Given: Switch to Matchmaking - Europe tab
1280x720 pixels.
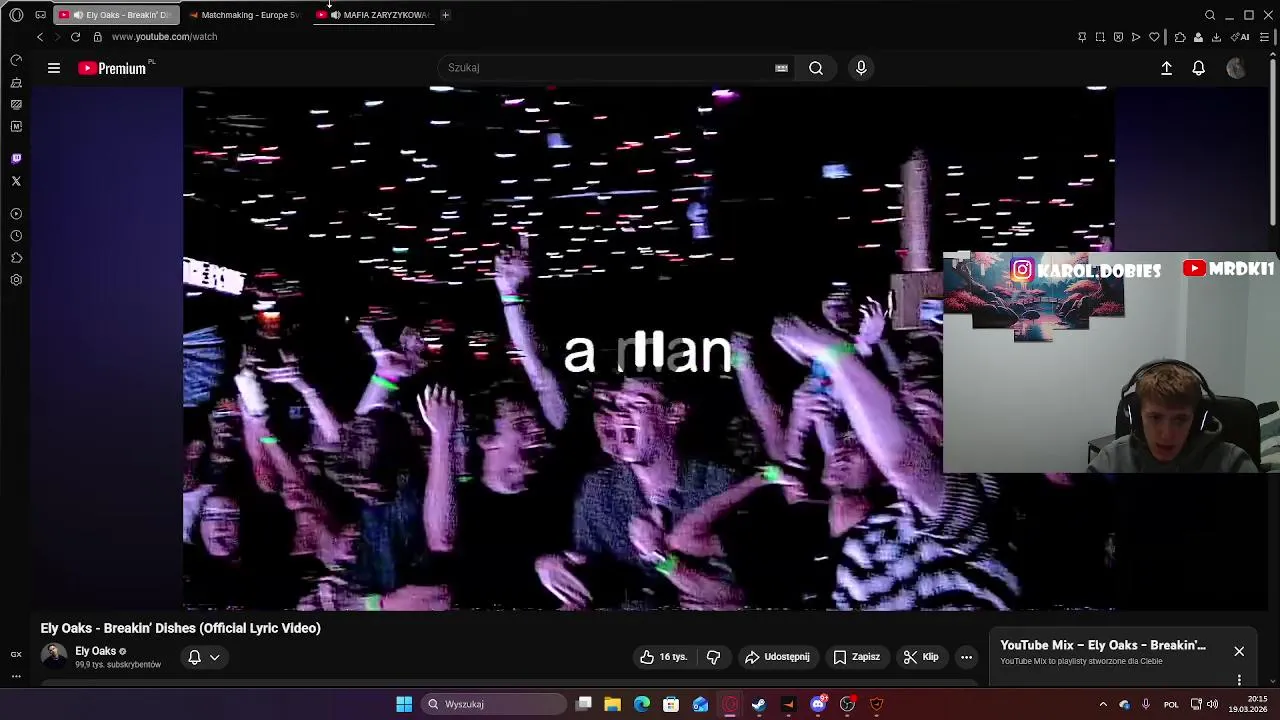Looking at the screenshot, I should pyautogui.click(x=245, y=15).
